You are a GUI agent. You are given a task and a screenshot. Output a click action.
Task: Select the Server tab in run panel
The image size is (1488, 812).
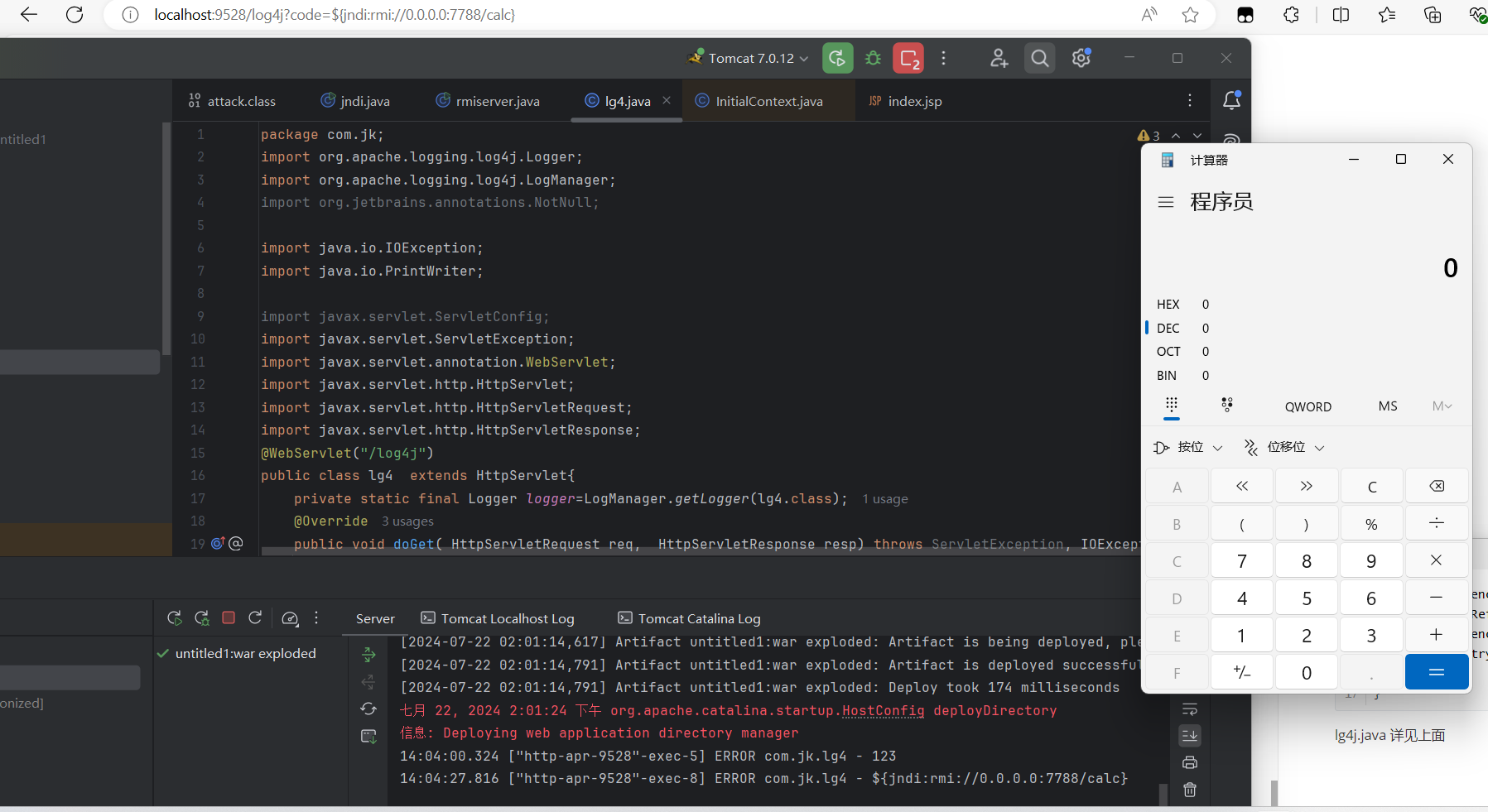(375, 618)
